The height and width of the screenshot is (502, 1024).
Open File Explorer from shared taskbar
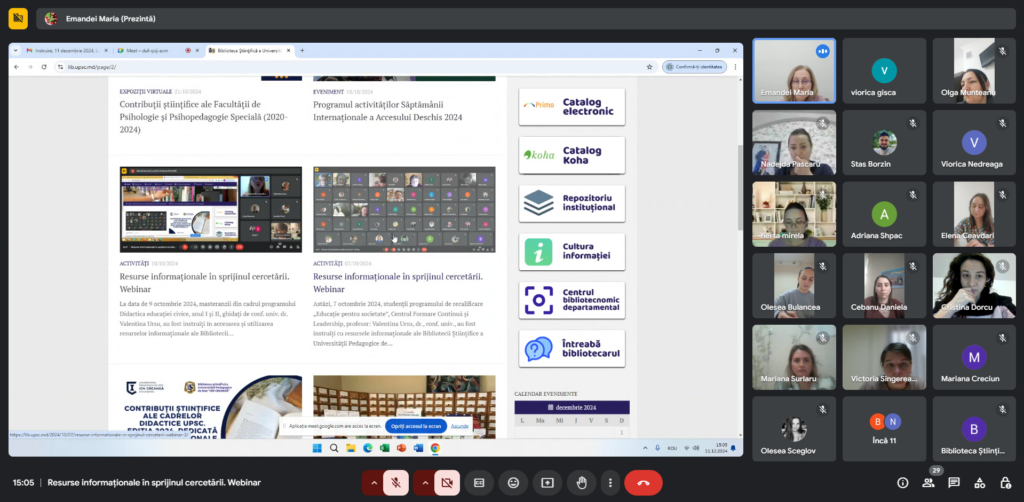[x=351, y=448]
